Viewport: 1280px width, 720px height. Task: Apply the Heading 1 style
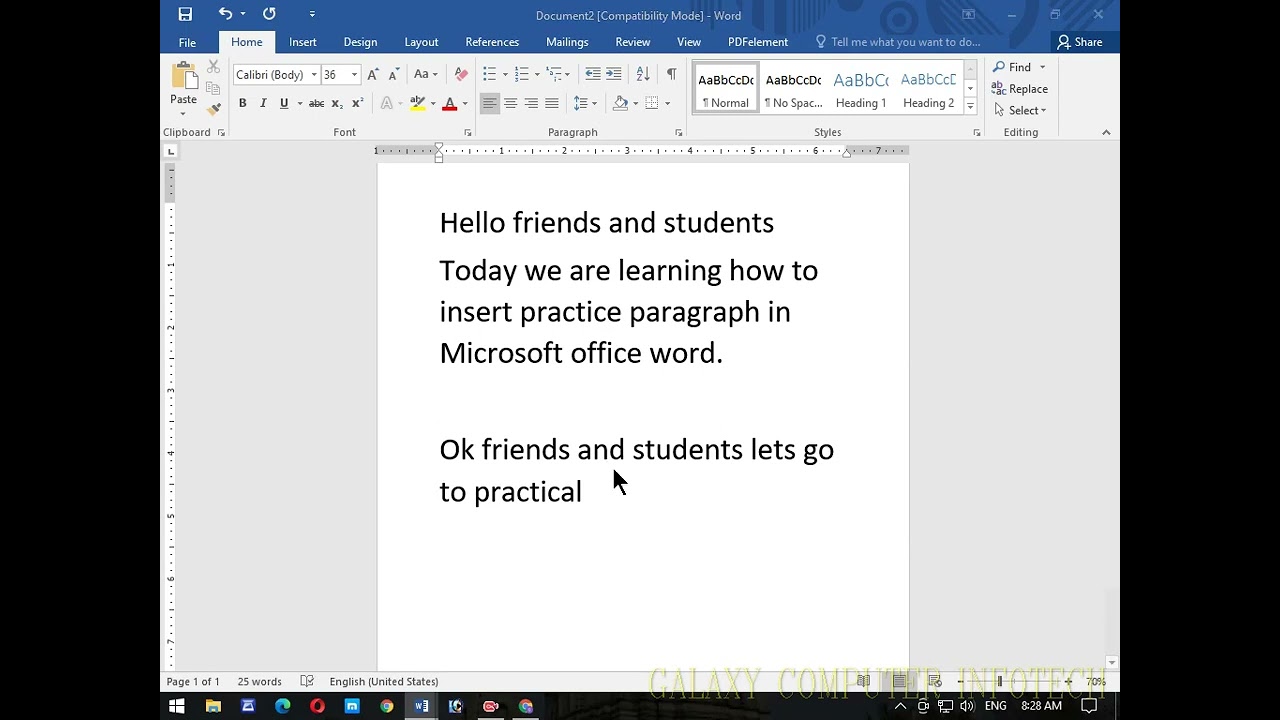[861, 89]
